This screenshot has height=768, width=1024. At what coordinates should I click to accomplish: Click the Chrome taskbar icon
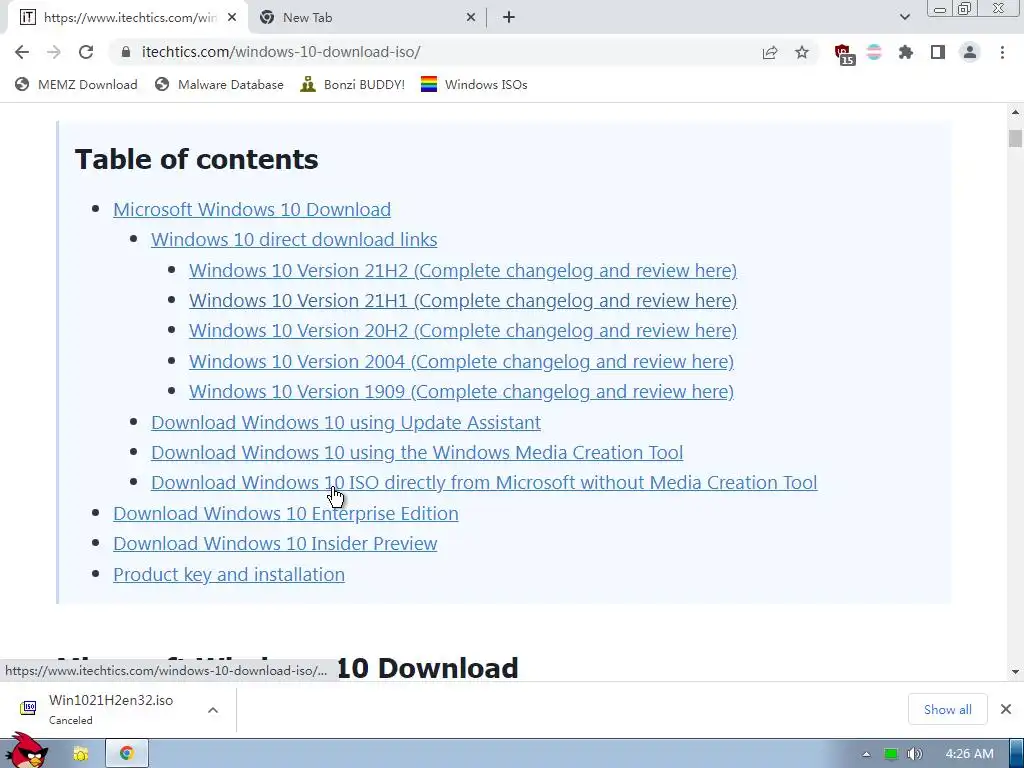click(127, 754)
